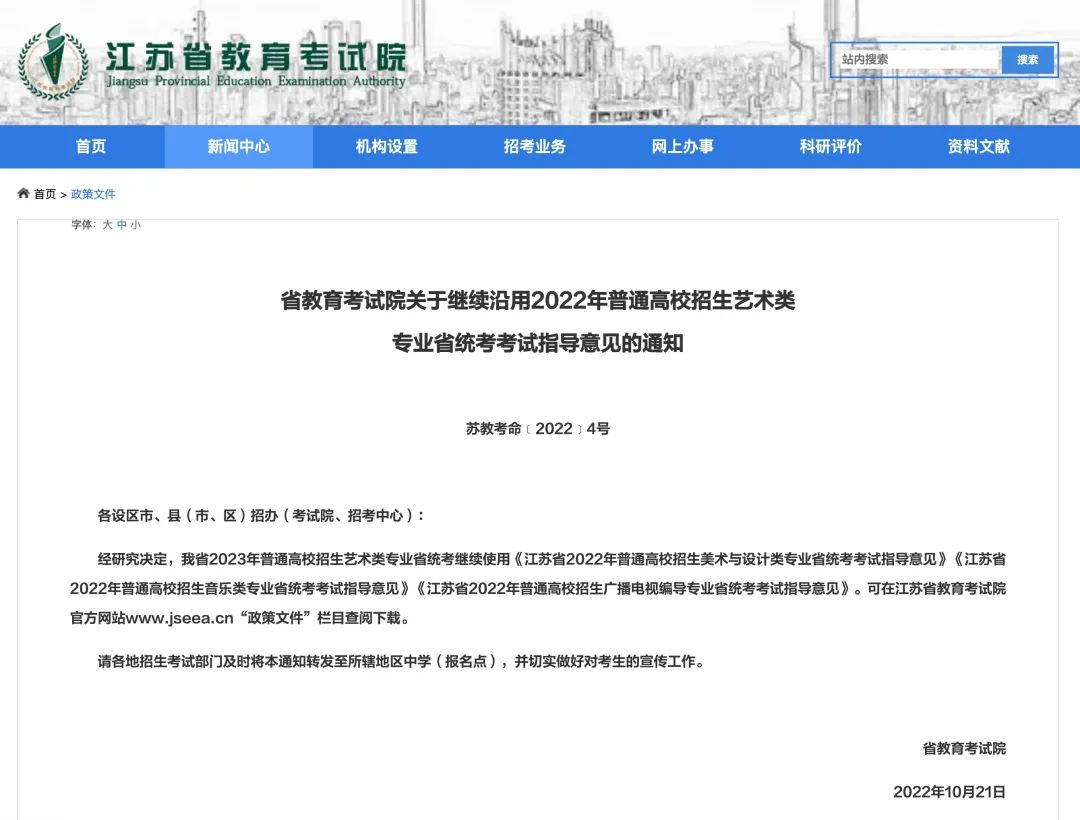
Task: Click the 首页 breadcrumb link
Action: (x=45, y=194)
